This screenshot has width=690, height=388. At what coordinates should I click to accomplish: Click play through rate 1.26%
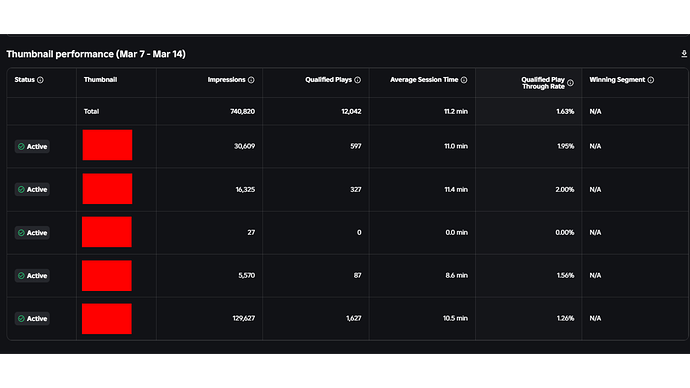coord(565,318)
